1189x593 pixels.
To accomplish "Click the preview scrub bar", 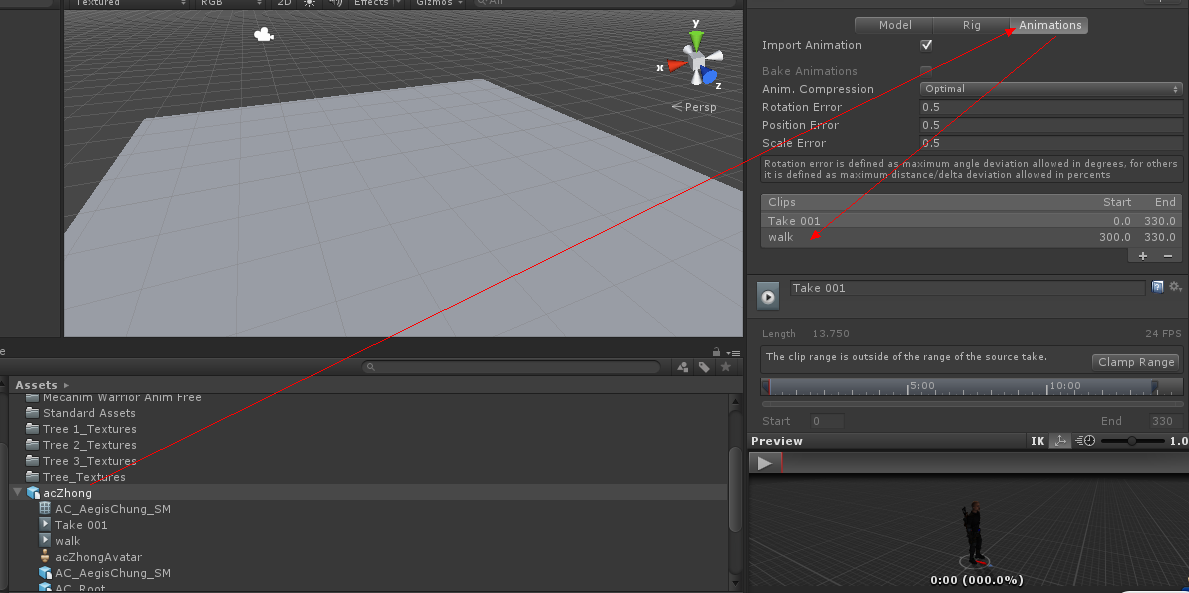I will pos(984,463).
